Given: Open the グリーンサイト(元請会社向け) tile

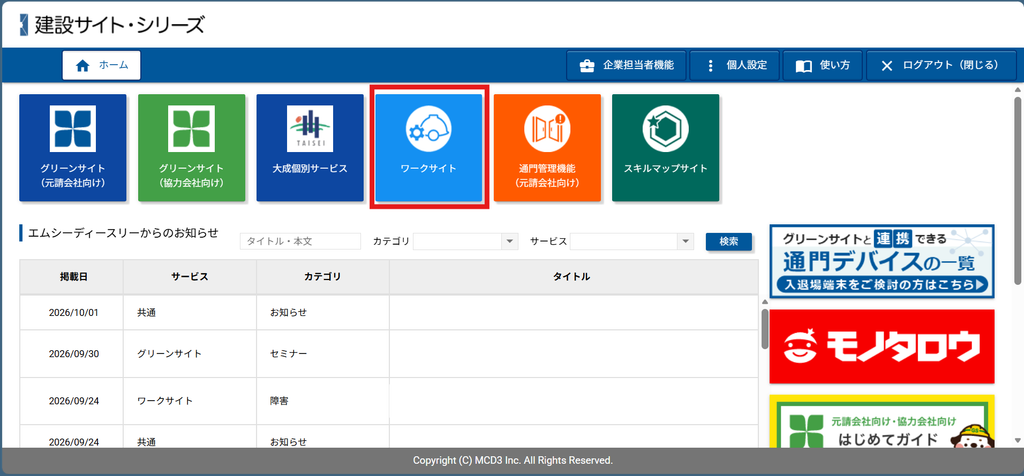Looking at the screenshot, I should [x=72, y=148].
